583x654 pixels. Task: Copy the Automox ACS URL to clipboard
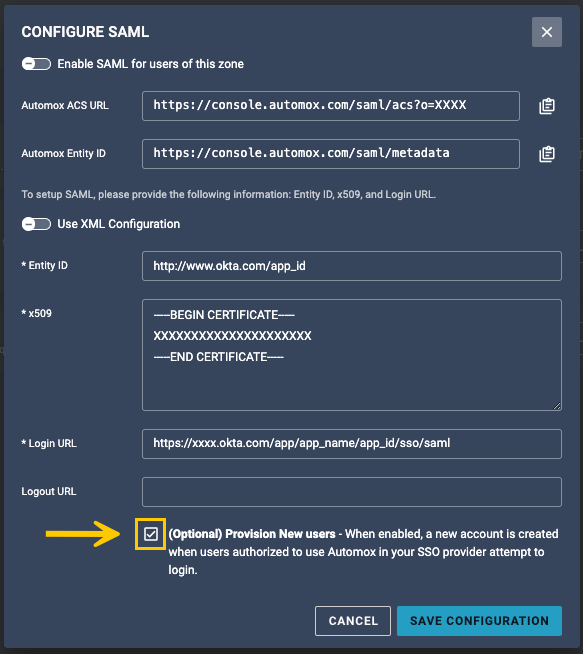[547, 106]
